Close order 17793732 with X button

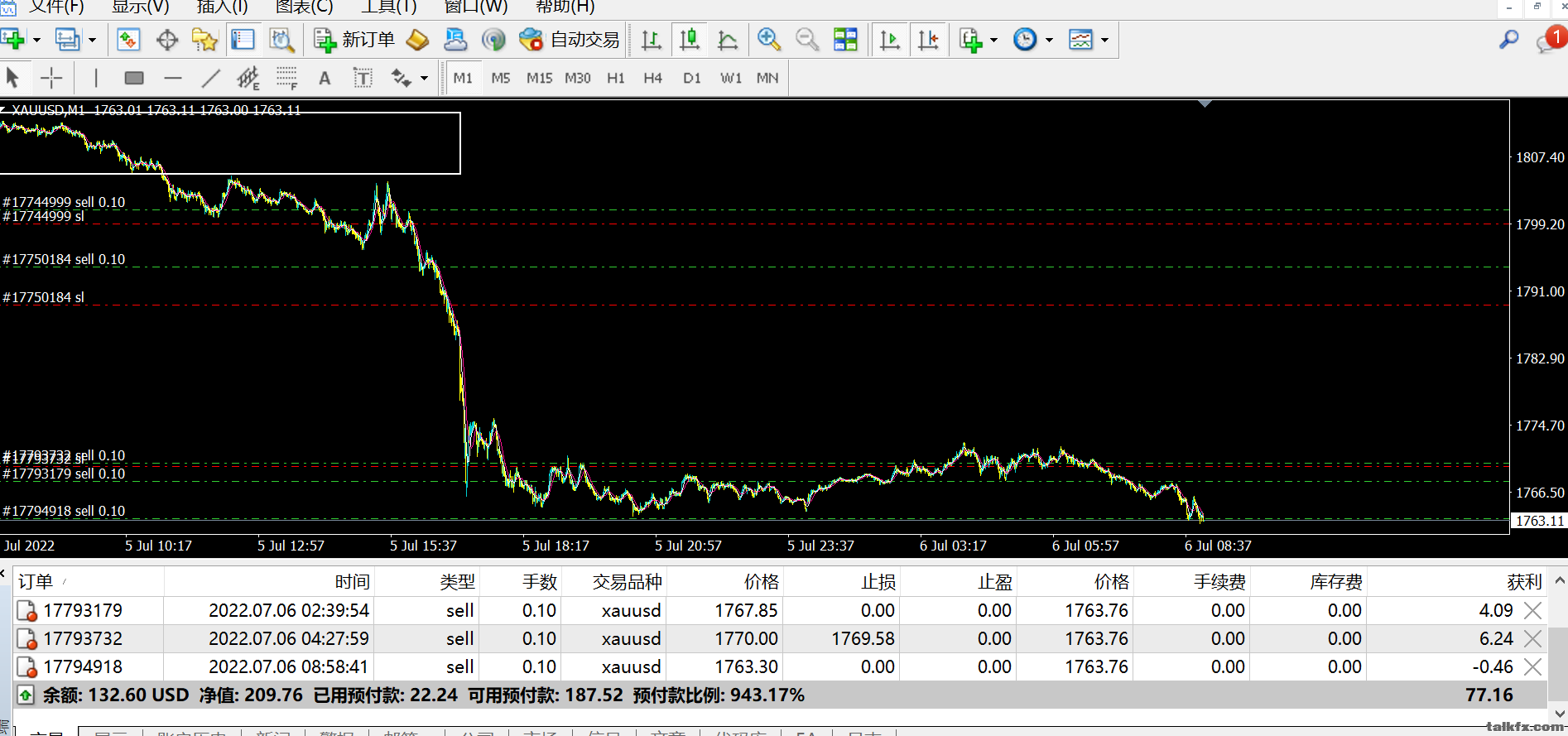tap(1533, 639)
